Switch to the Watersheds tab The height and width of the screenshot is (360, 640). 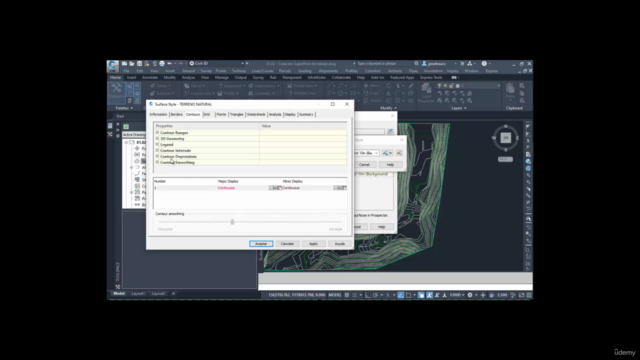tap(256, 115)
